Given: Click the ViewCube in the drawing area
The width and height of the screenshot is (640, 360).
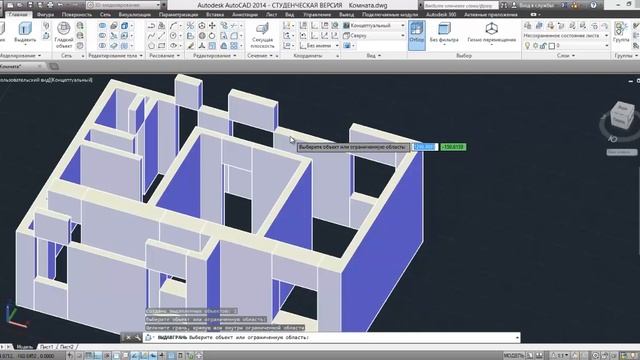Looking at the screenshot, I should tap(623, 115).
